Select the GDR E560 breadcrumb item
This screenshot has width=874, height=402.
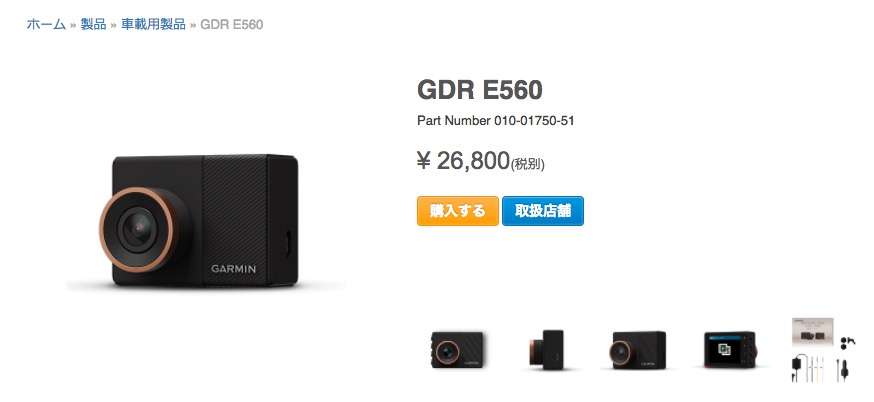[x=231, y=25]
